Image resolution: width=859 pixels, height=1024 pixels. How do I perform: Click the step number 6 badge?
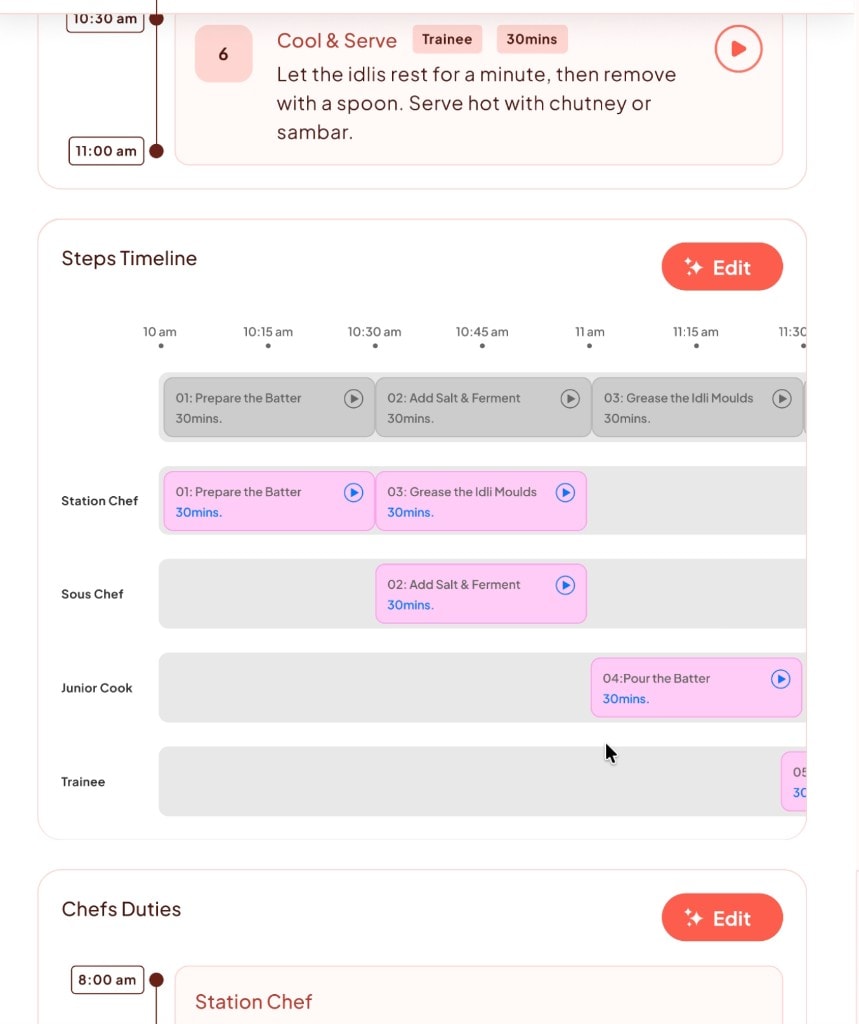point(223,55)
